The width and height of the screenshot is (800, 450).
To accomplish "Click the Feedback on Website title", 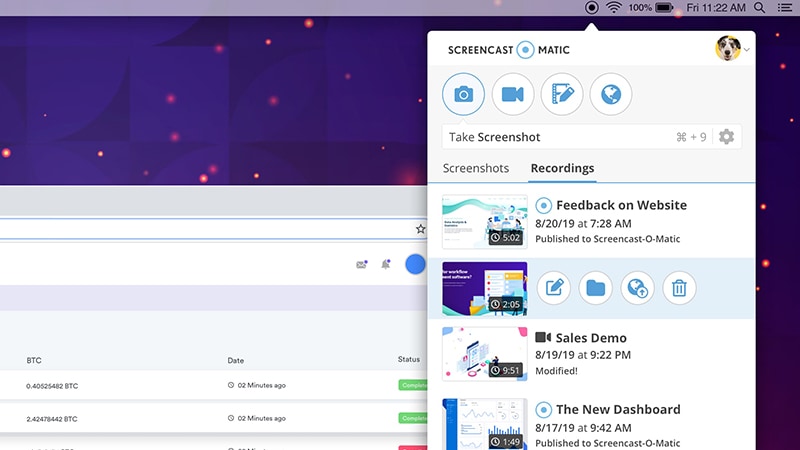I will (621, 205).
